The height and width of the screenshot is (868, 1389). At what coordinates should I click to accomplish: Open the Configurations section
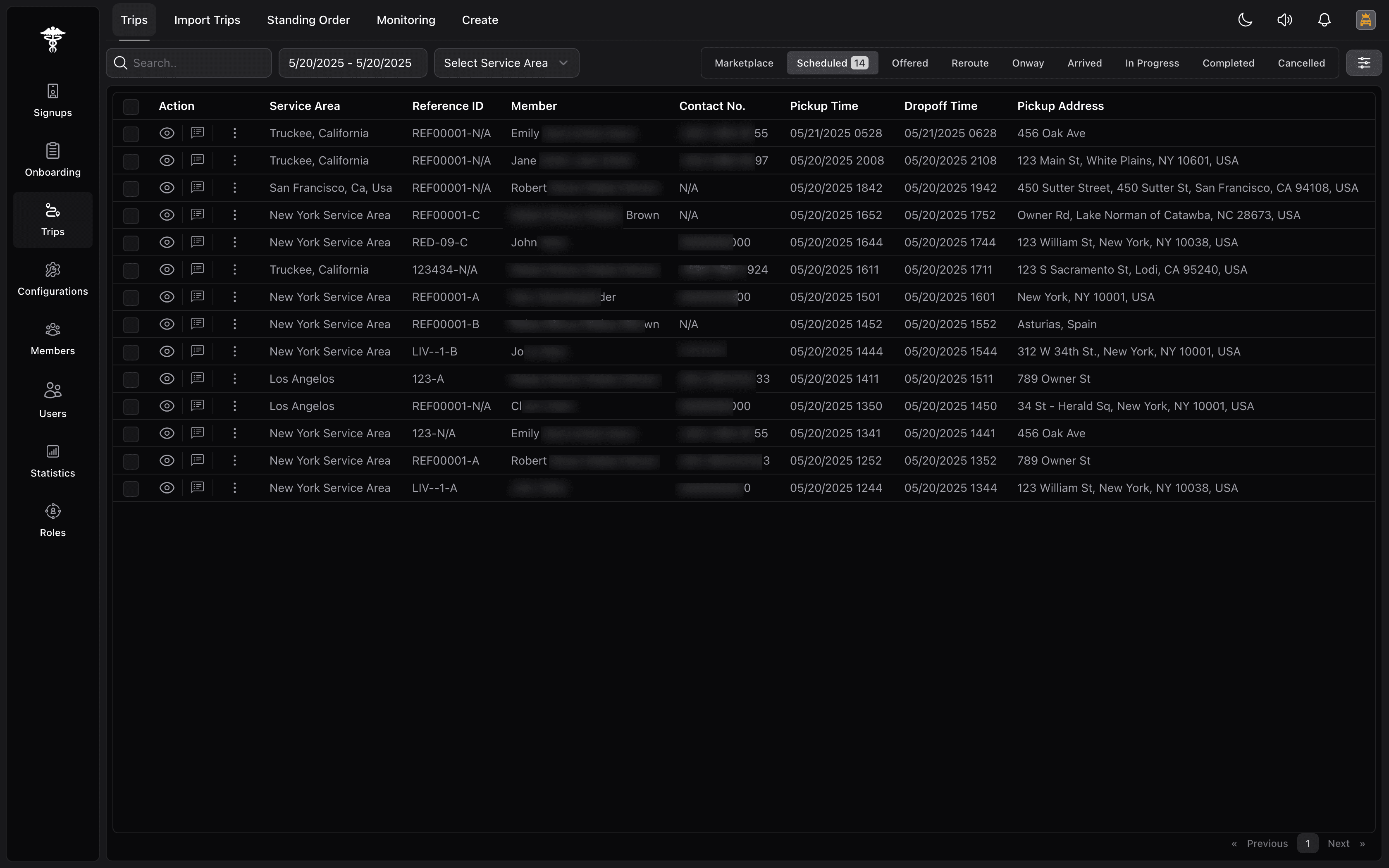click(52, 279)
